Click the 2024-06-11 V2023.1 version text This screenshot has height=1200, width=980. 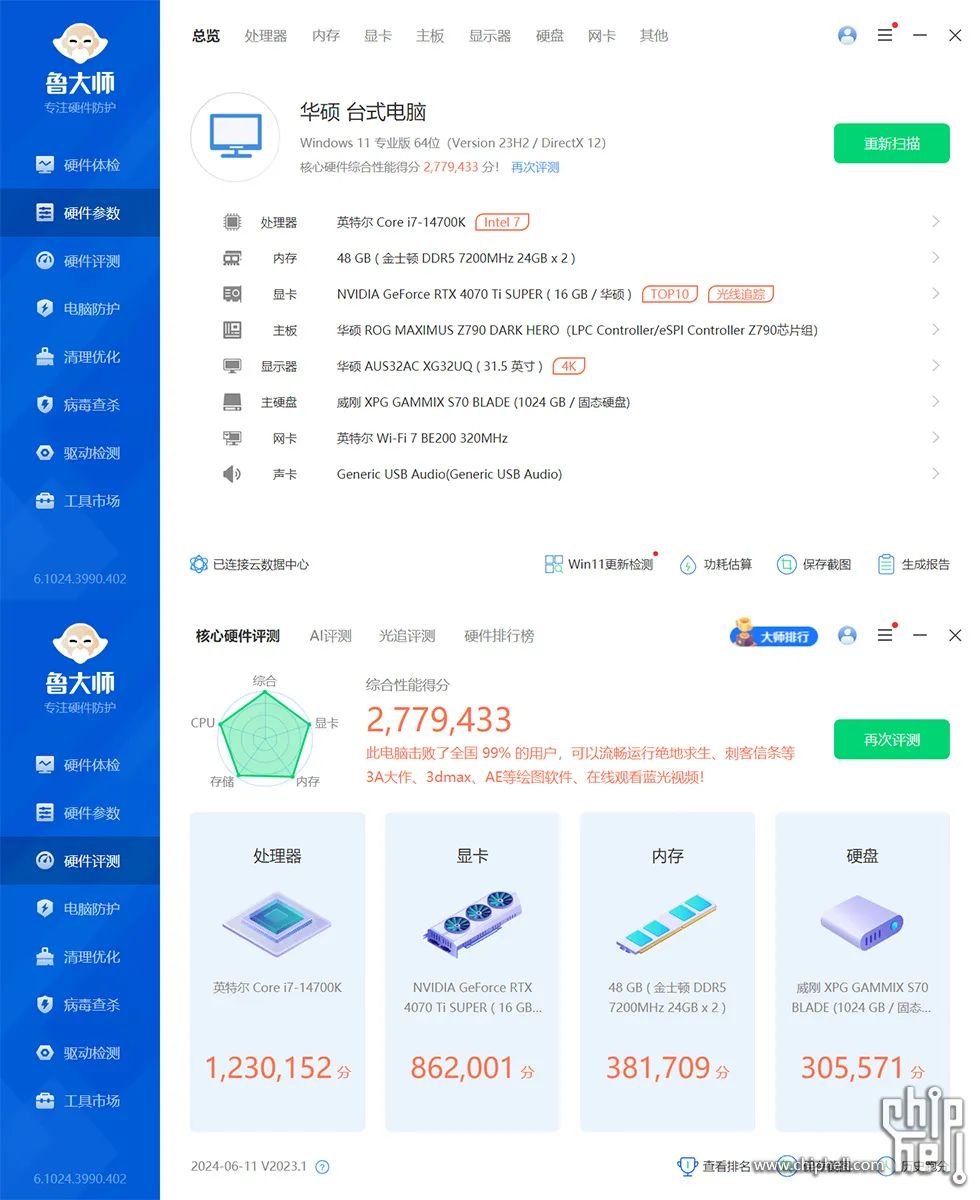coord(249,1167)
